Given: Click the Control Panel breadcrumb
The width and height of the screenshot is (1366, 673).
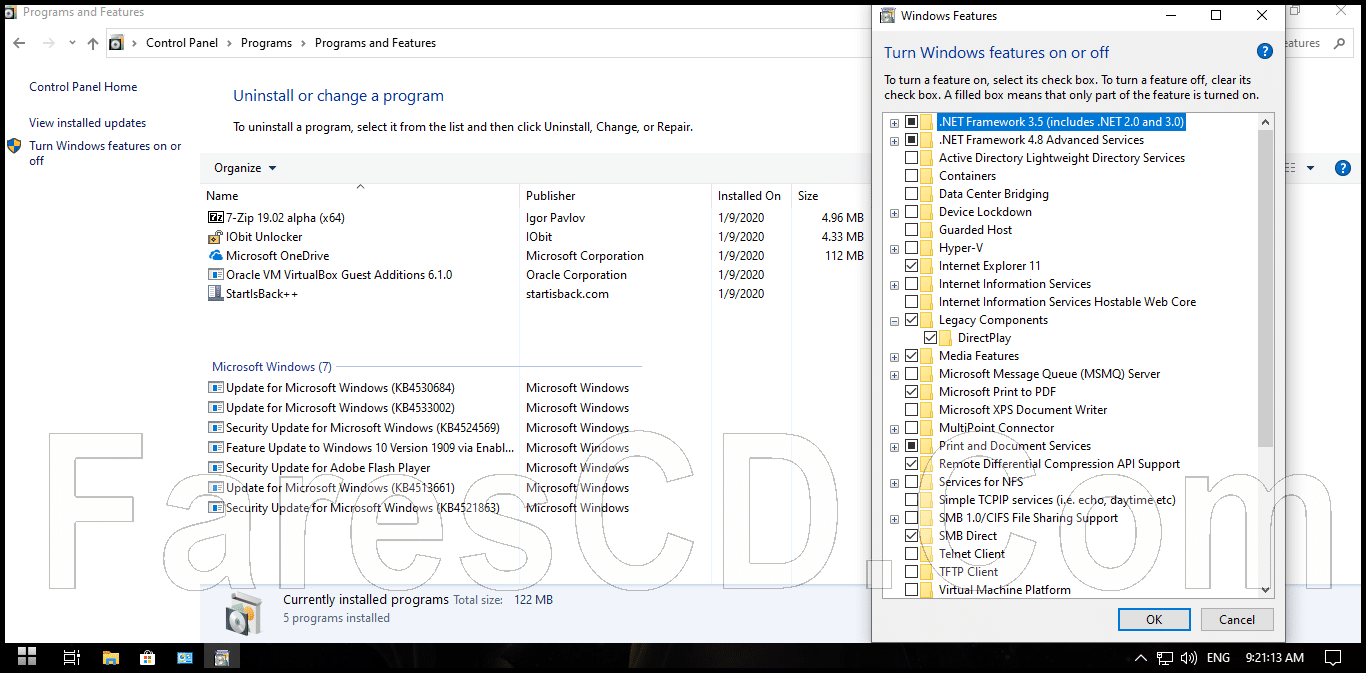Looking at the screenshot, I should 182,43.
